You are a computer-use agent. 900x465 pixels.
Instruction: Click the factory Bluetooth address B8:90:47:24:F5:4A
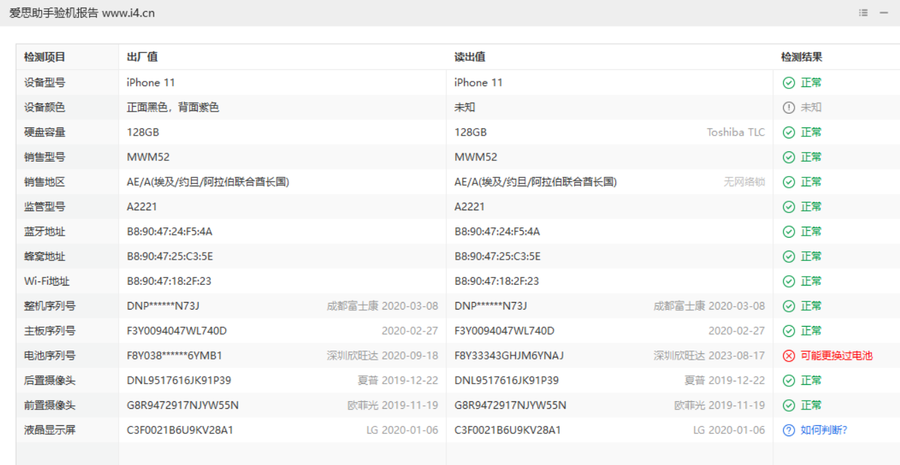pos(170,232)
